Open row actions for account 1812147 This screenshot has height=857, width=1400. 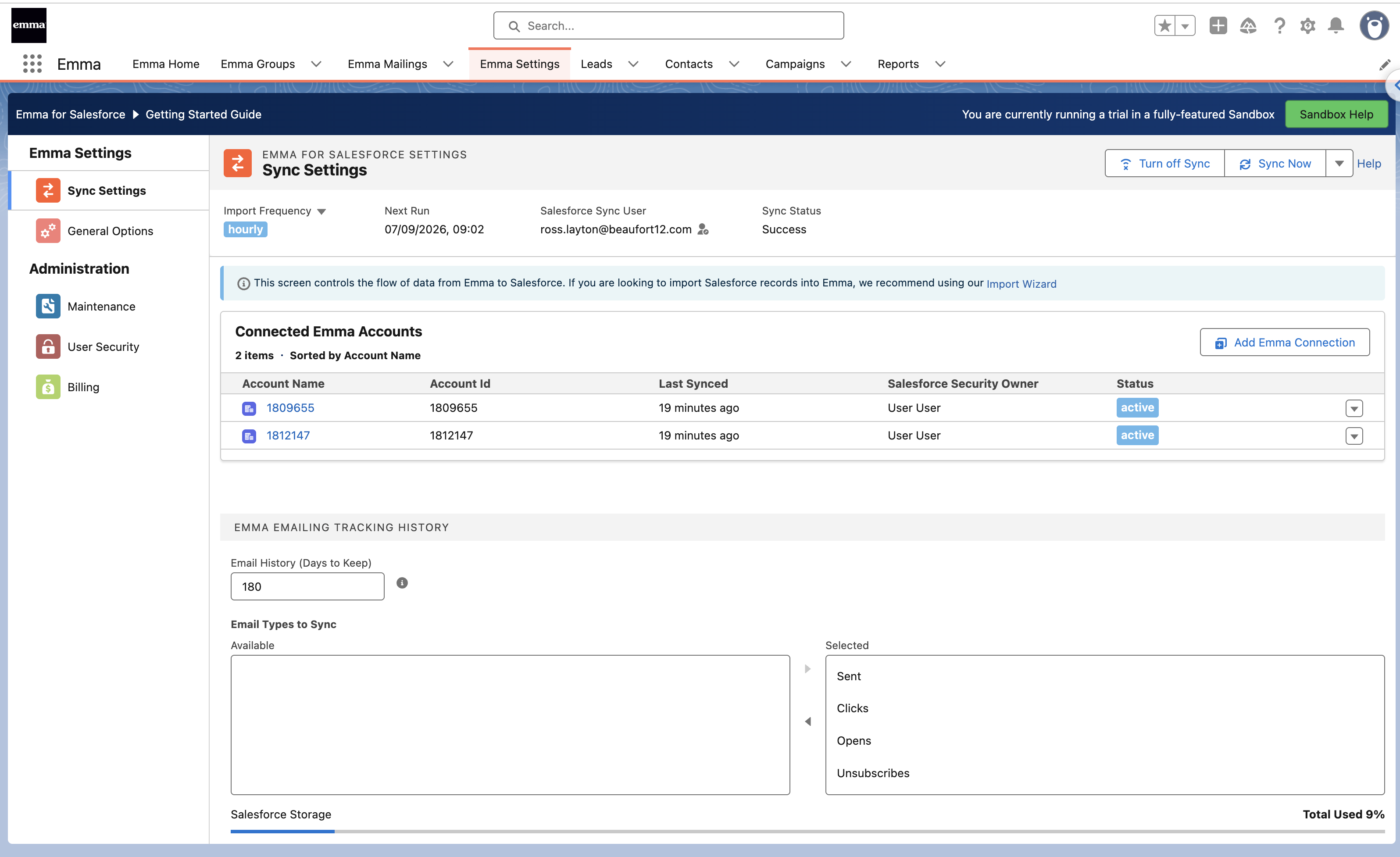click(1354, 436)
